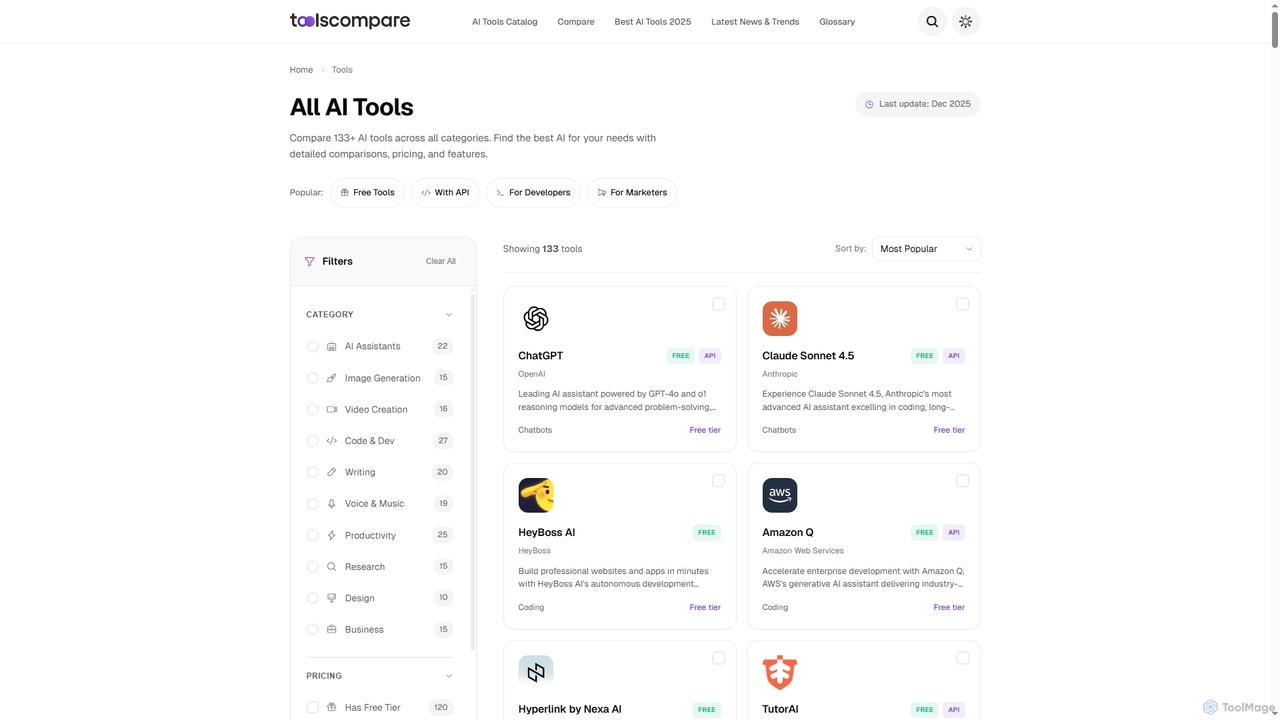Open the Glossary page
Viewport: 1280px width, 720px height.
click(x=837, y=22)
